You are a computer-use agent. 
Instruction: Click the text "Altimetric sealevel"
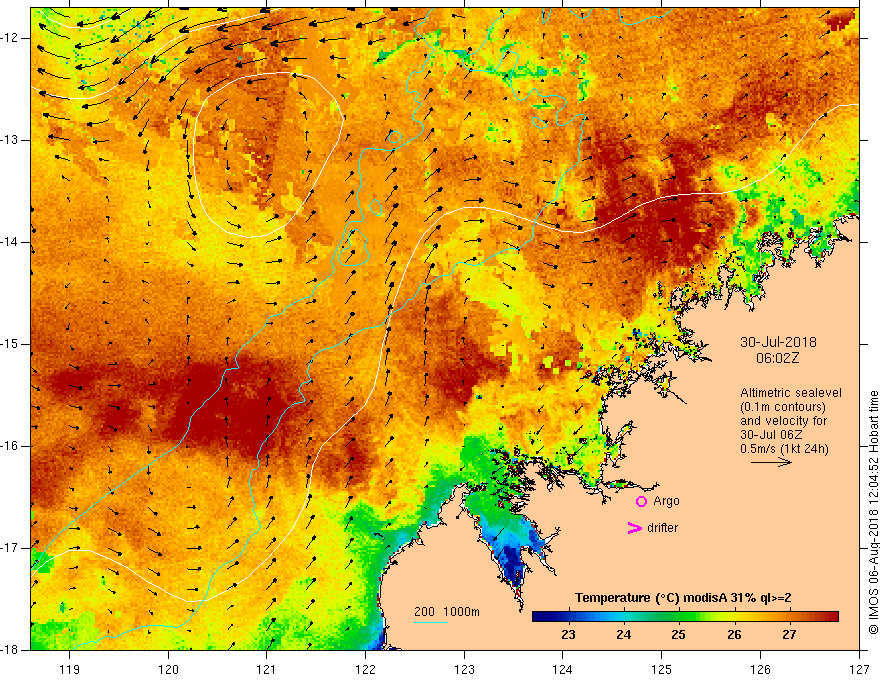[791, 393]
